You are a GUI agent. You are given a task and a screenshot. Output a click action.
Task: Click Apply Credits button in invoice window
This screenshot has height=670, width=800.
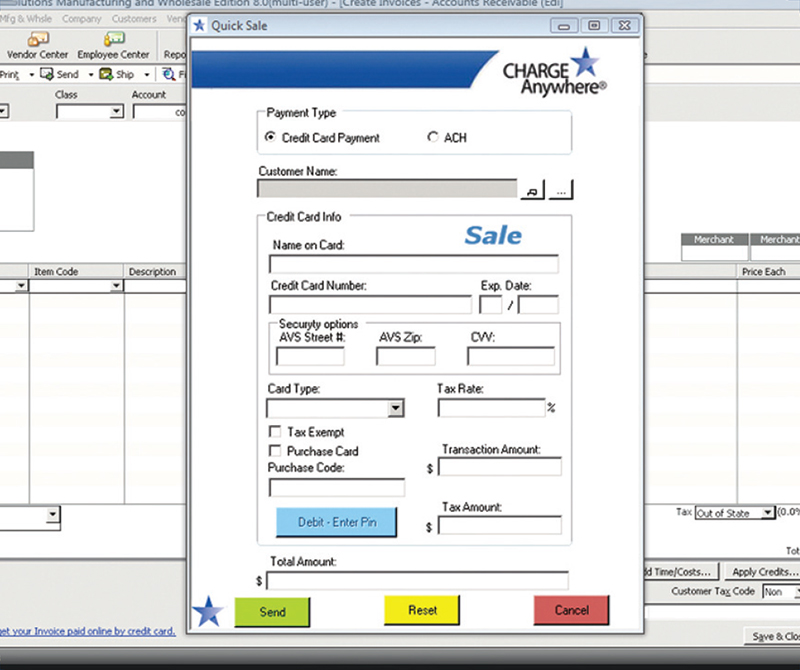(x=763, y=572)
